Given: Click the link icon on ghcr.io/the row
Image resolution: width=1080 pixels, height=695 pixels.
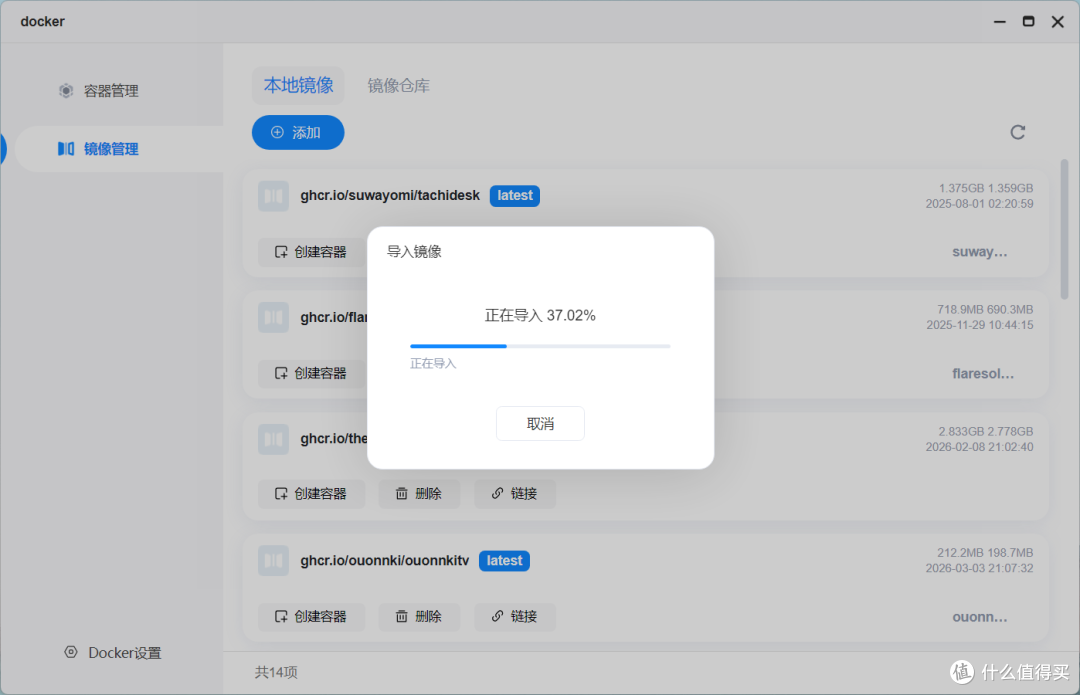Looking at the screenshot, I should tap(497, 494).
